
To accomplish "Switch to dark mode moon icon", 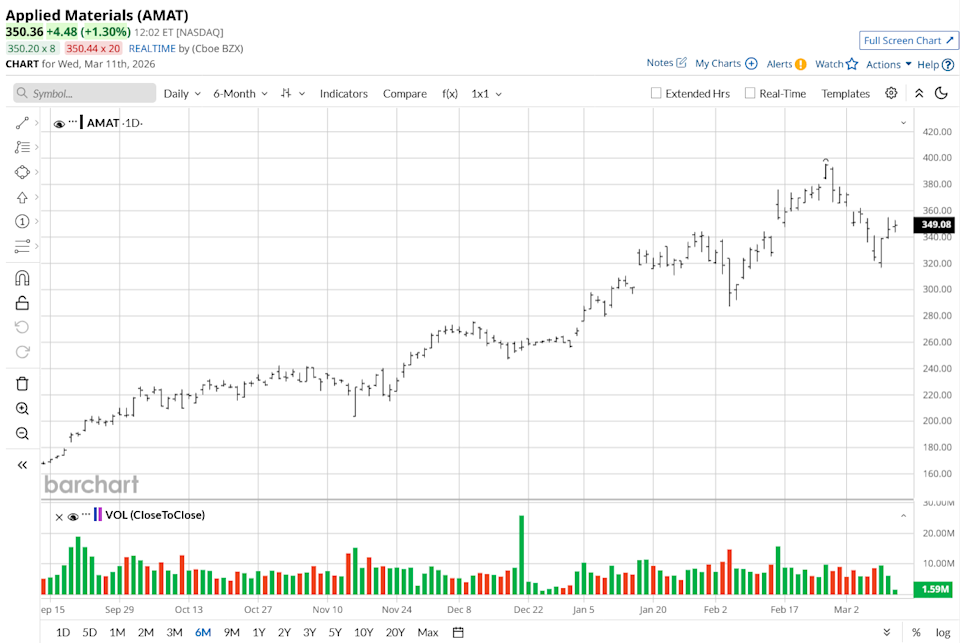I will pyautogui.click(x=941, y=93).
